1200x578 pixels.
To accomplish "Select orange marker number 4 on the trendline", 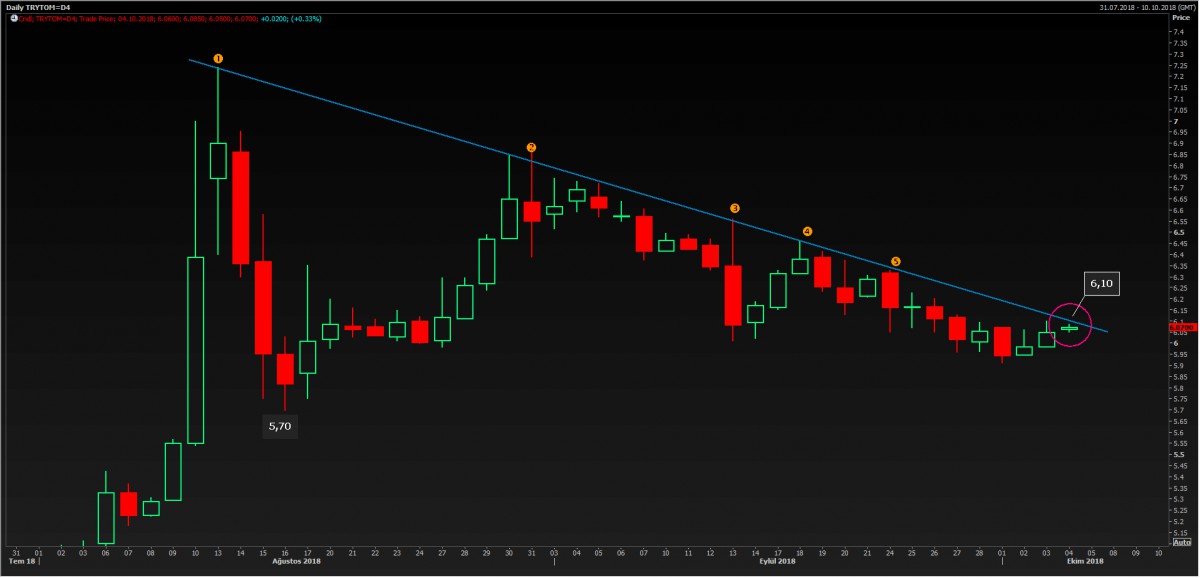I will (x=807, y=232).
